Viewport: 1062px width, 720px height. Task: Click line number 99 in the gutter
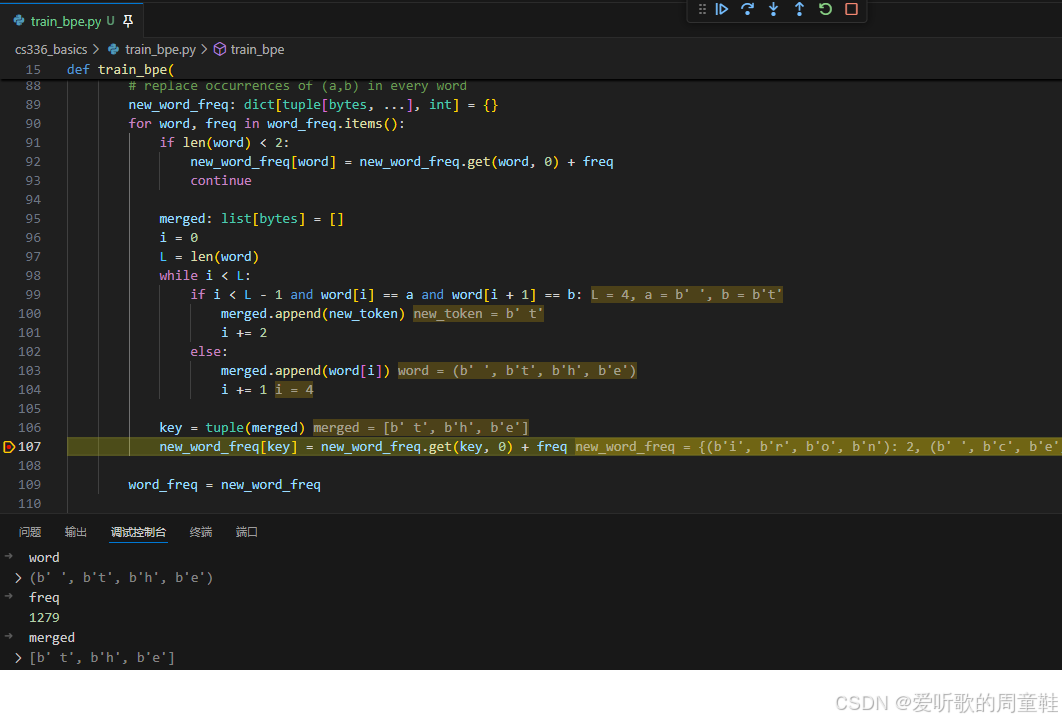33,295
